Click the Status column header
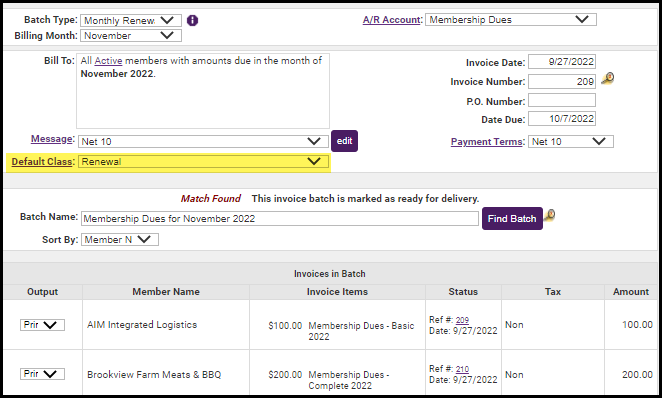The image size is (662, 398). pyautogui.click(x=463, y=292)
